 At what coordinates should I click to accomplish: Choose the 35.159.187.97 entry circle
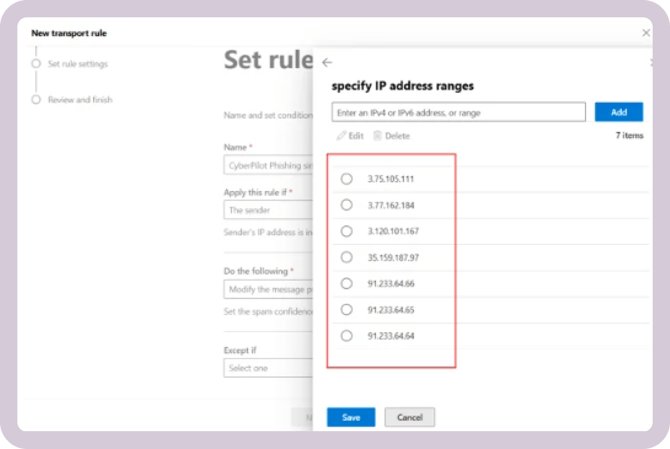(x=347, y=257)
